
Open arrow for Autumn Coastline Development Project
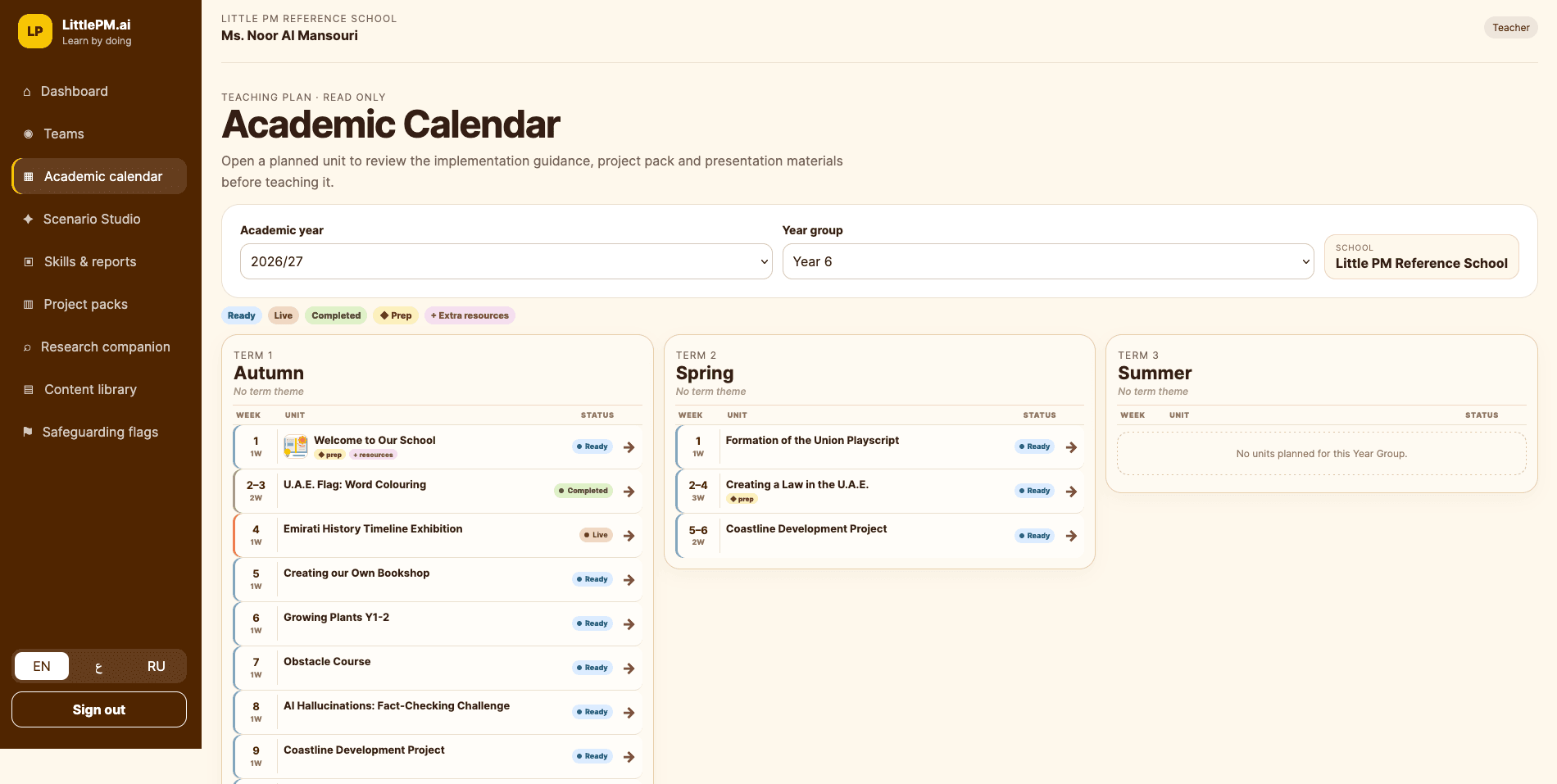pos(629,757)
